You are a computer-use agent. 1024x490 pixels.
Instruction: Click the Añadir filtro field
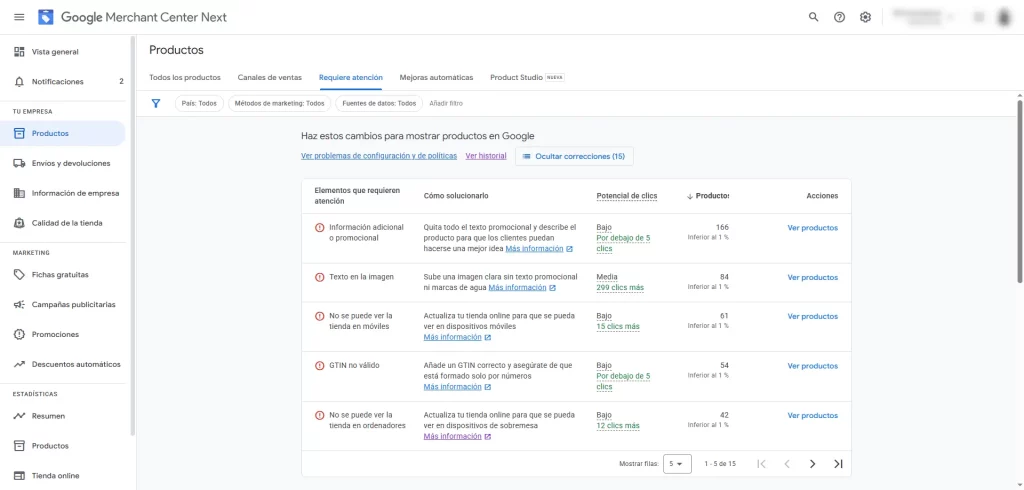tap(446, 103)
